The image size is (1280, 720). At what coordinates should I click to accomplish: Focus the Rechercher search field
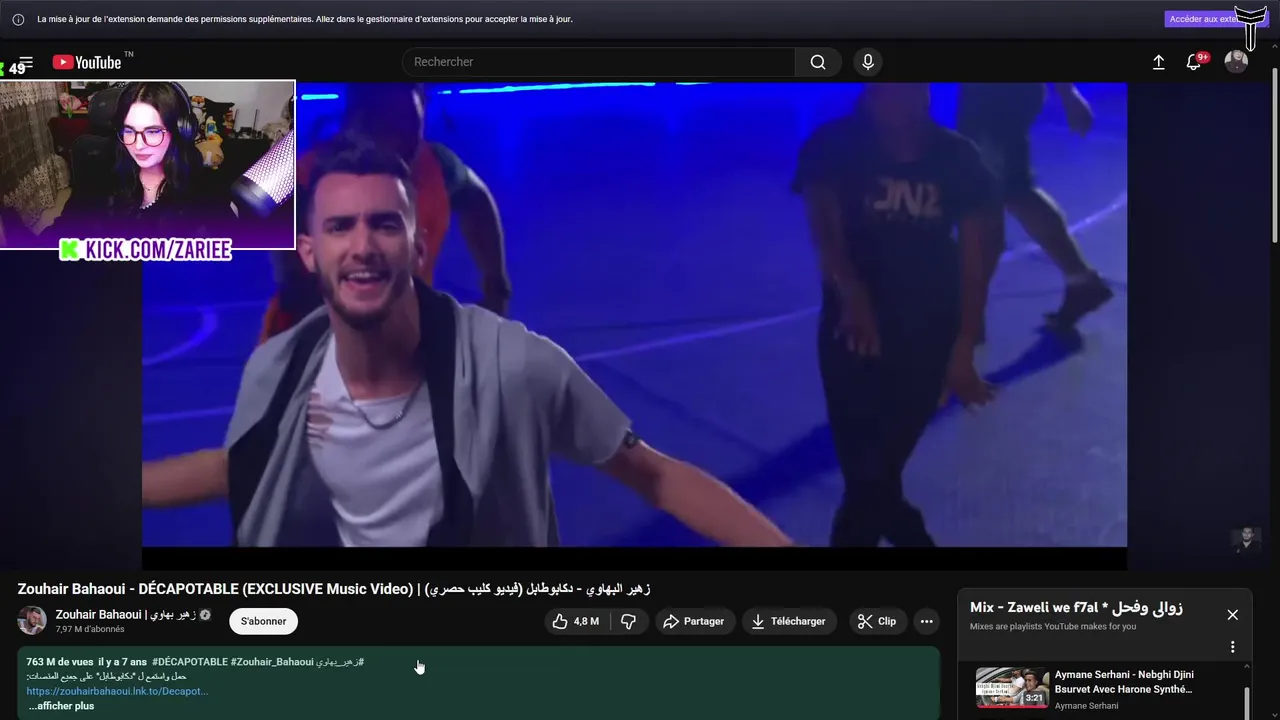[600, 62]
